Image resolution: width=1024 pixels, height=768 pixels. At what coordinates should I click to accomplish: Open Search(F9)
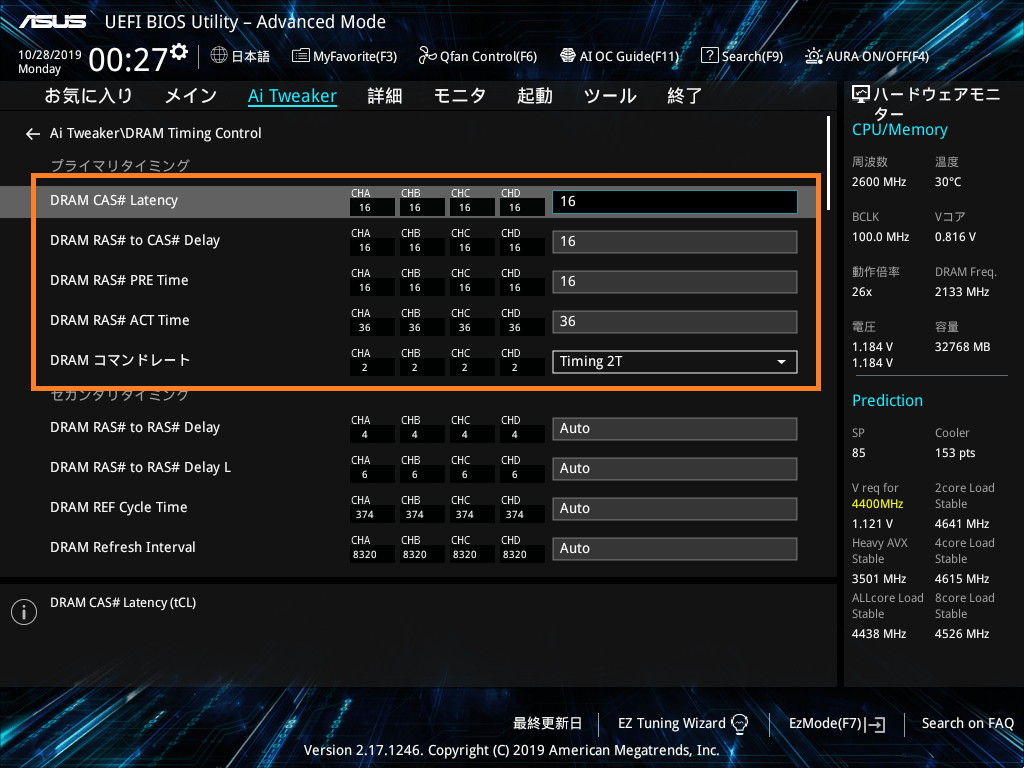click(x=741, y=56)
